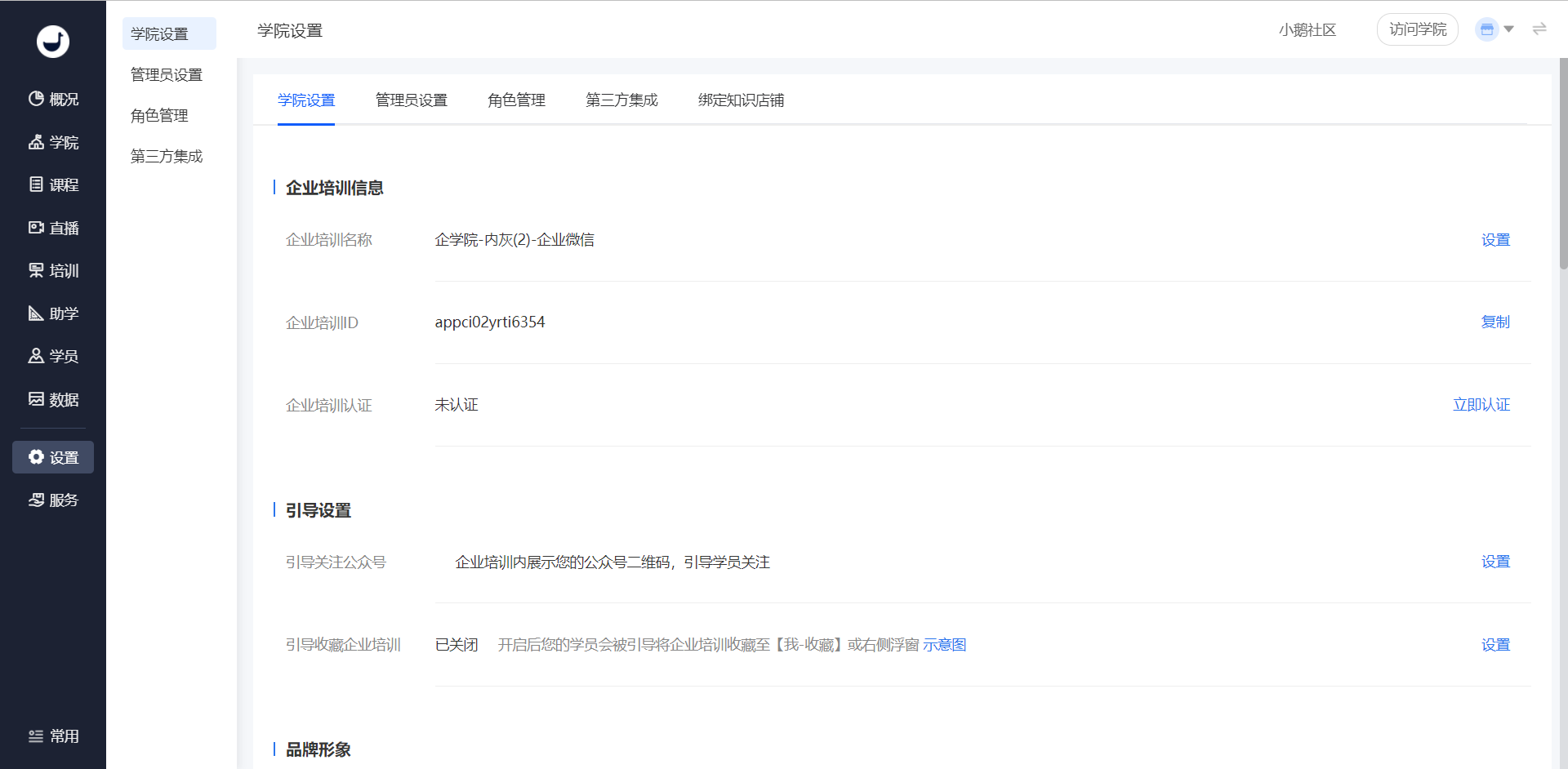Click the app logo at top left
This screenshot has width=1568, height=769.
(x=53, y=41)
